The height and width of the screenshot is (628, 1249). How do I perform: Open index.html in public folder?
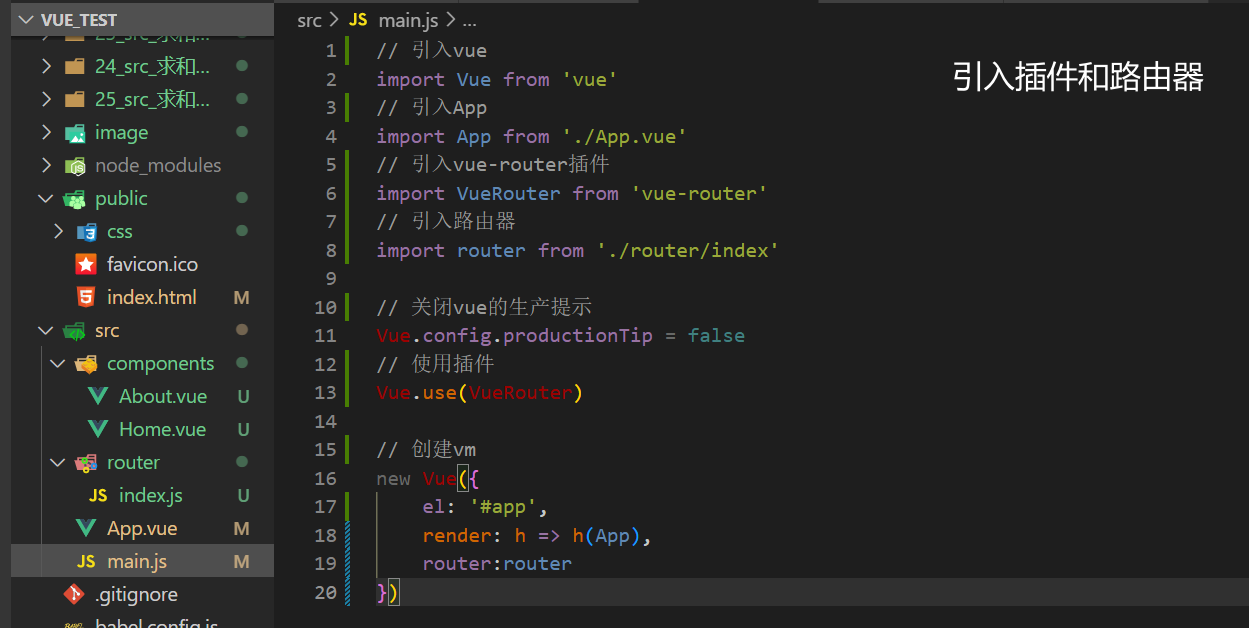coord(152,297)
